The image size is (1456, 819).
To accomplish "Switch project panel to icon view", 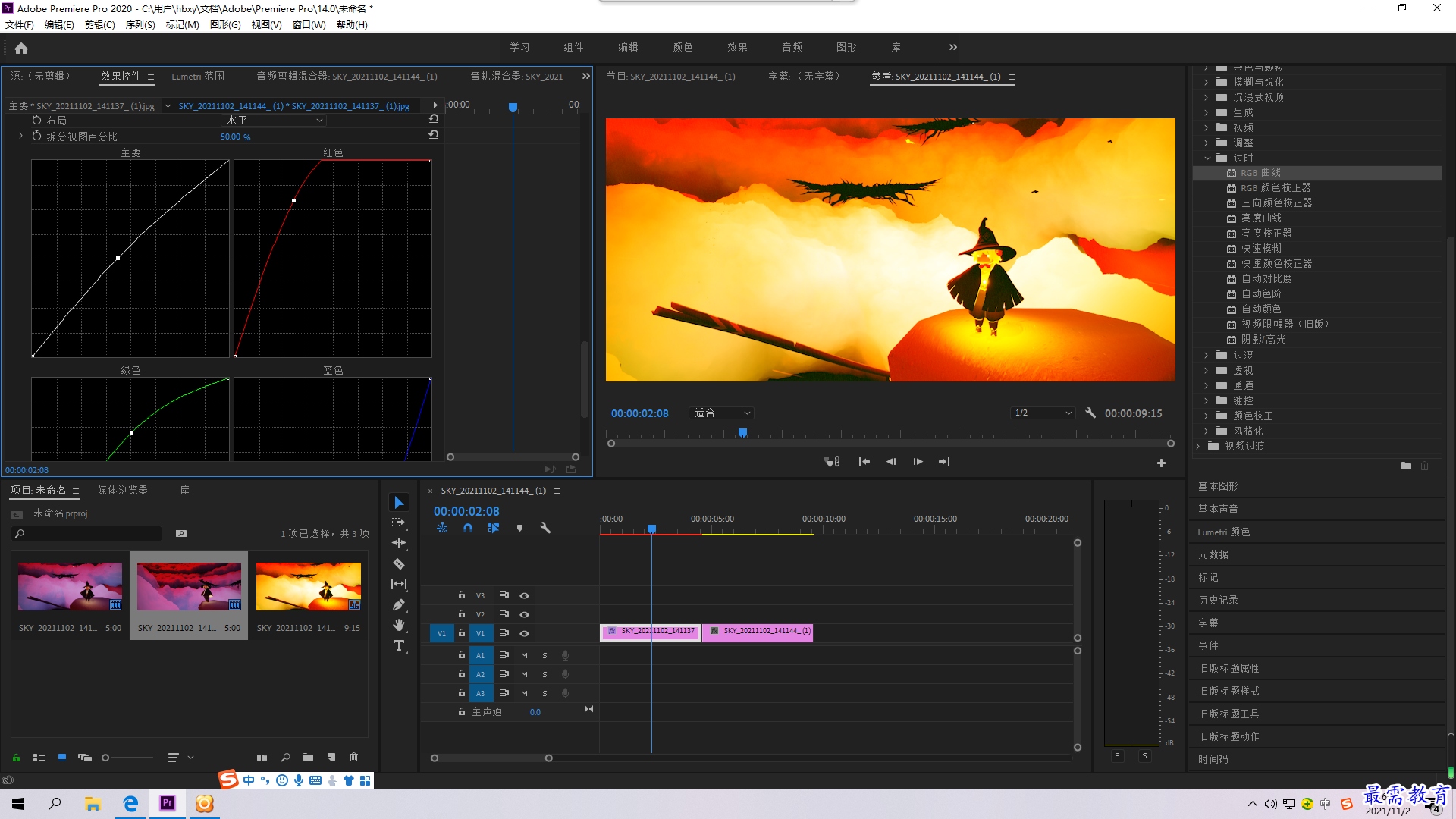I will click(x=62, y=757).
